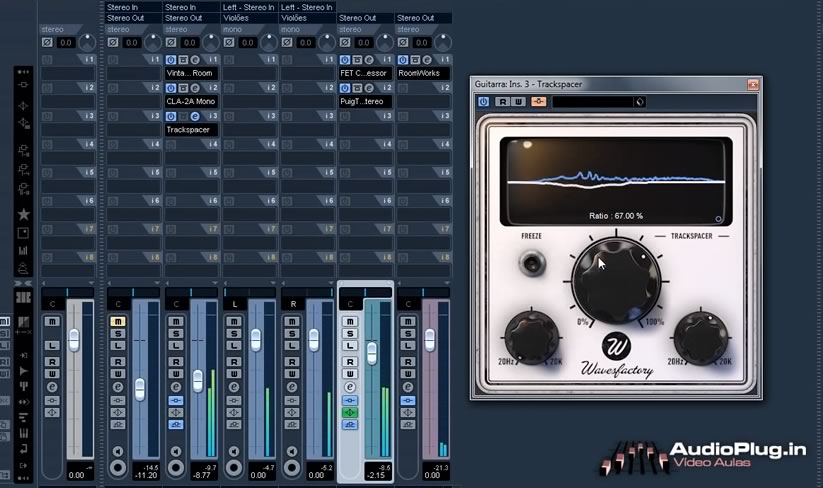Click the -8.77 level value field
Image resolution: width=823 pixels, height=488 pixels.
204,475
